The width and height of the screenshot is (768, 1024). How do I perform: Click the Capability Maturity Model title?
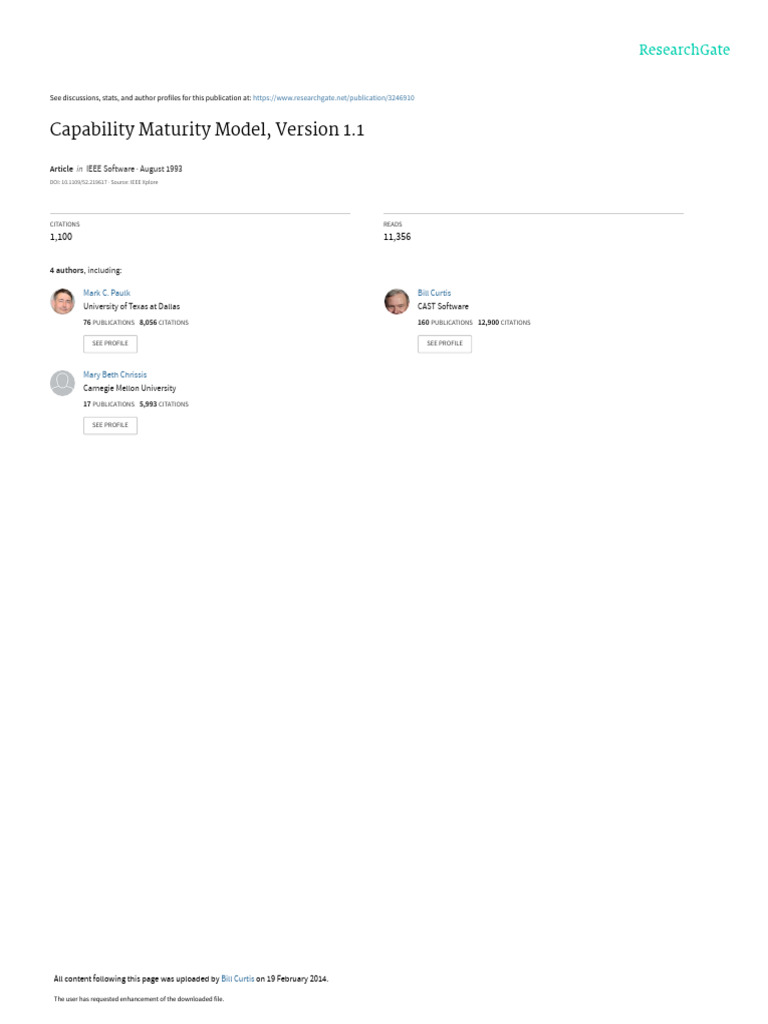tap(206, 129)
